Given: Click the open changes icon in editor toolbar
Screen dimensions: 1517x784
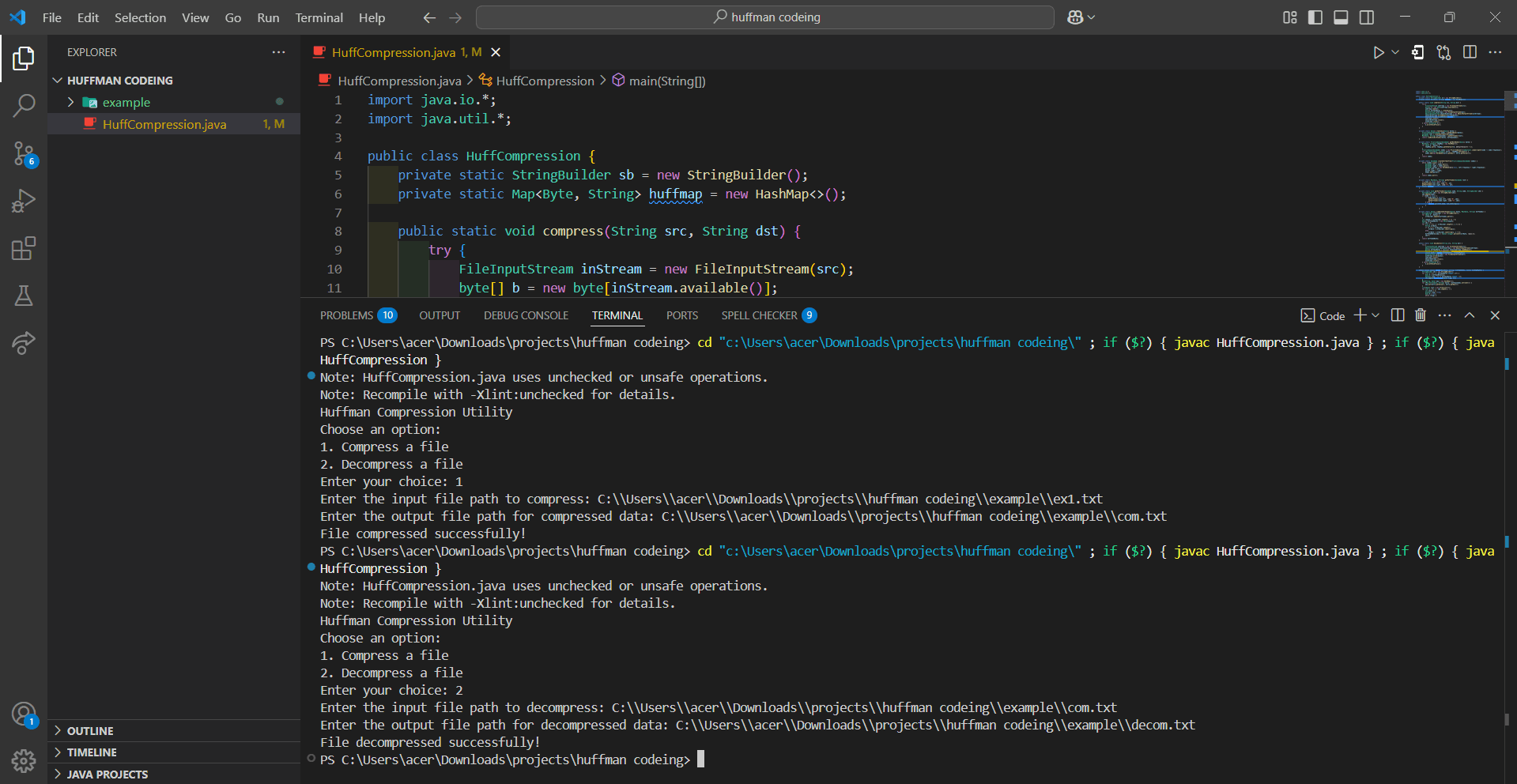Looking at the screenshot, I should [x=1418, y=52].
